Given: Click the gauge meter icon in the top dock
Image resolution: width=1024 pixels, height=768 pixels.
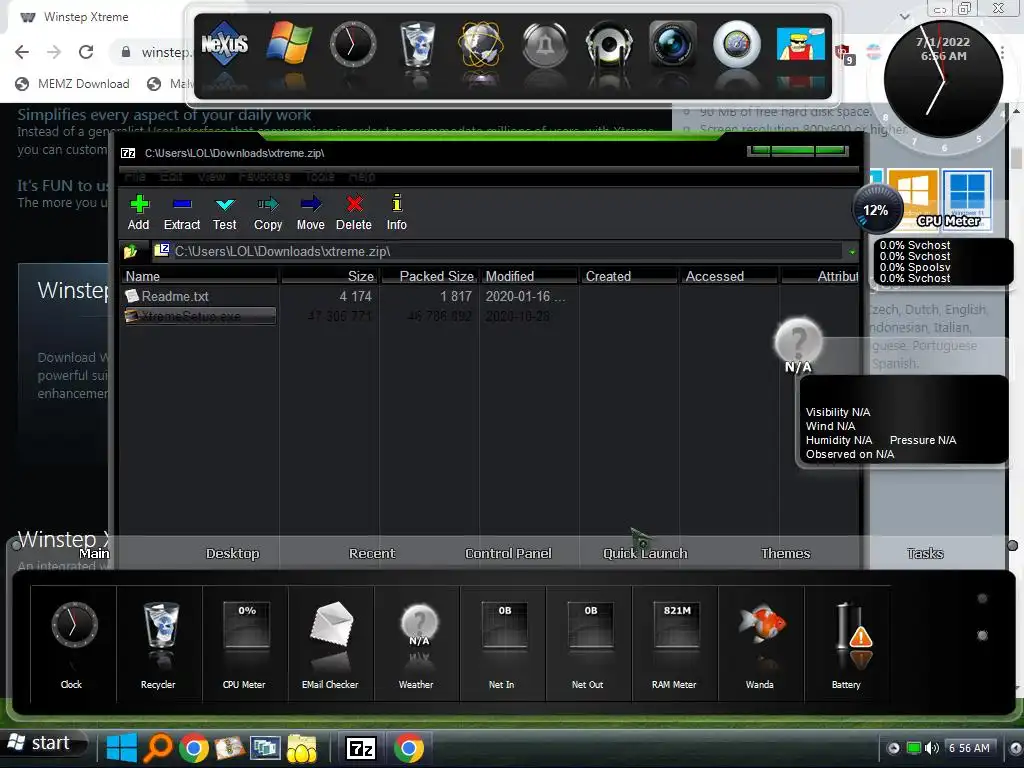Looking at the screenshot, I should tap(737, 44).
